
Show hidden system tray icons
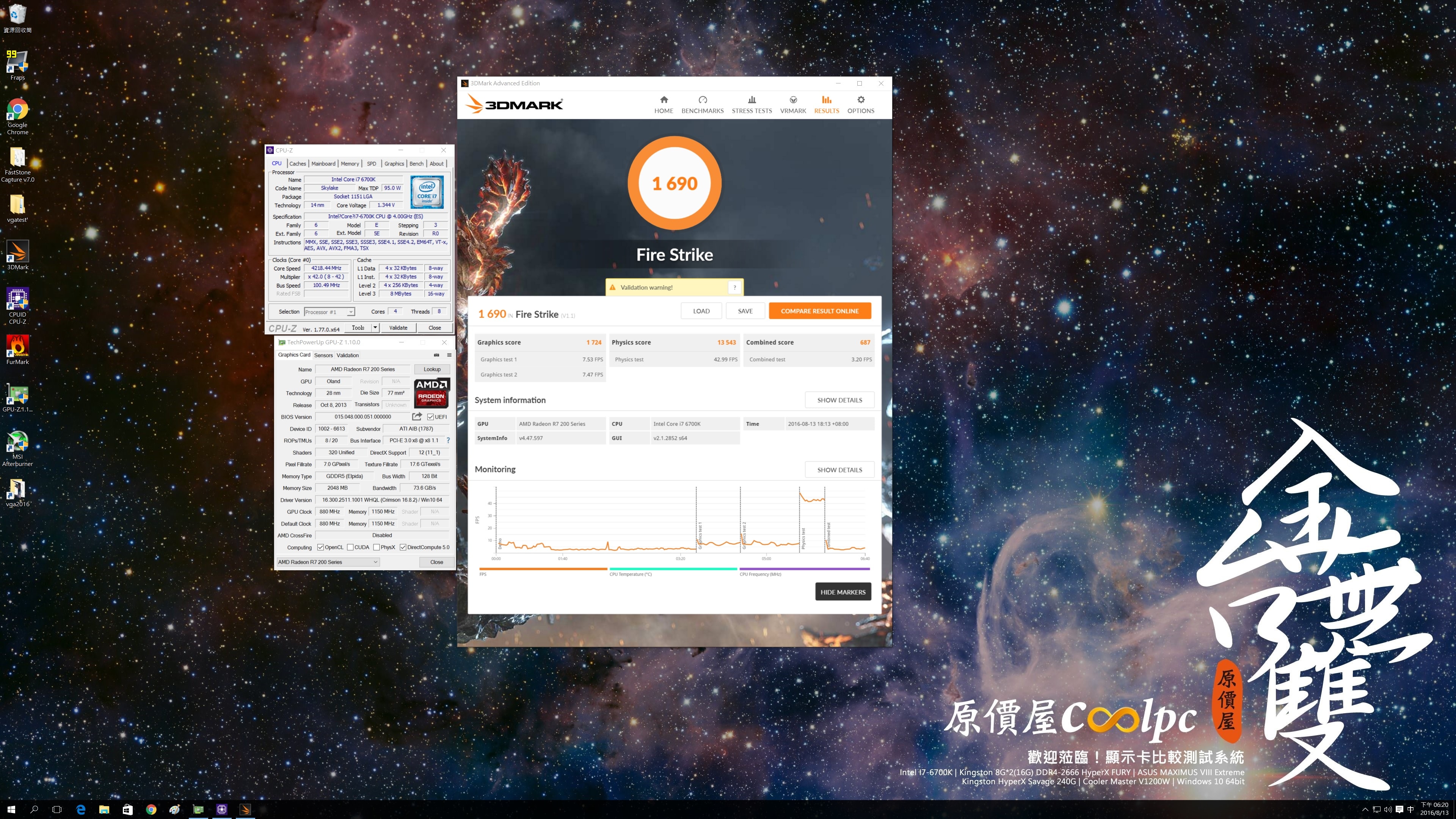pos(1365,810)
